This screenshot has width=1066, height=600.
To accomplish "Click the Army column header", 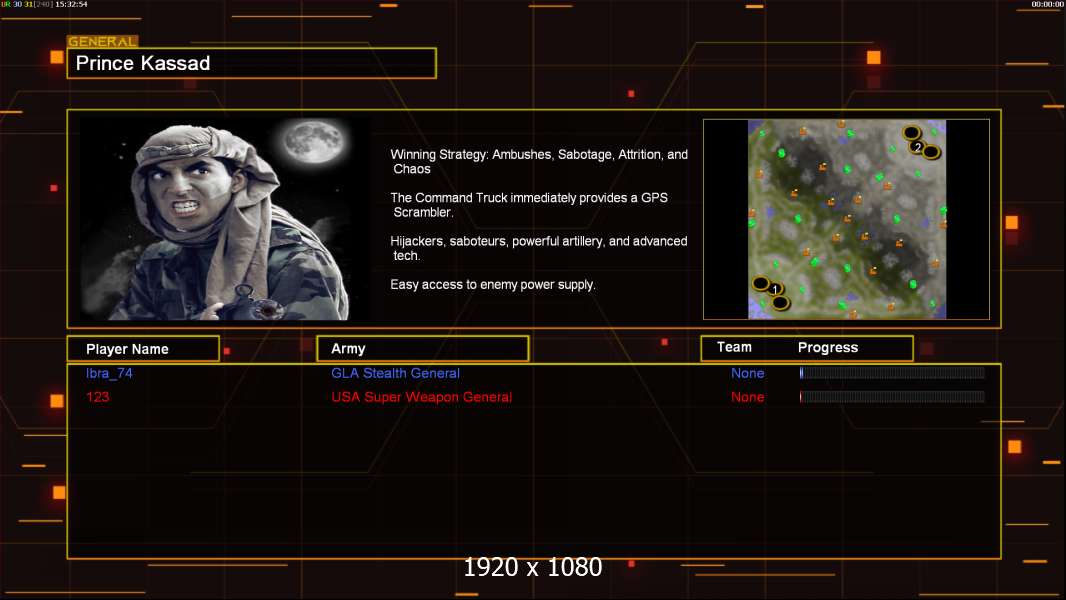I will pos(423,349).
